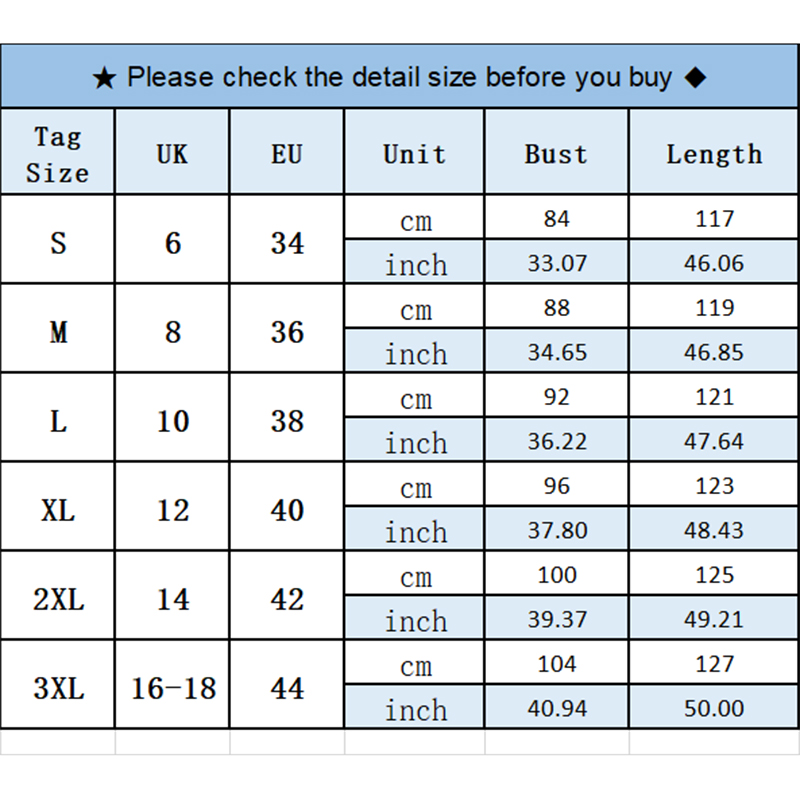Select the 2XL tag size cell
The width and height of the screenshot is (800, 800).
(58, 599)
